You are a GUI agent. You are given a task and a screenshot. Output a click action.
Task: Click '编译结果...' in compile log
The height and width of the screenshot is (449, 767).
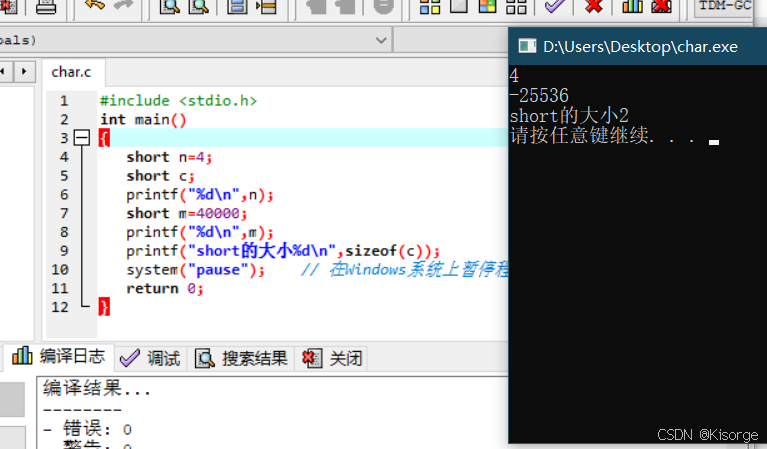97,388
